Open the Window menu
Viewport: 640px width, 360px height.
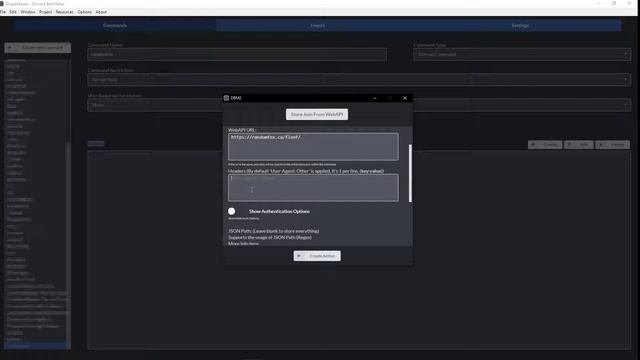coord(28,12)
